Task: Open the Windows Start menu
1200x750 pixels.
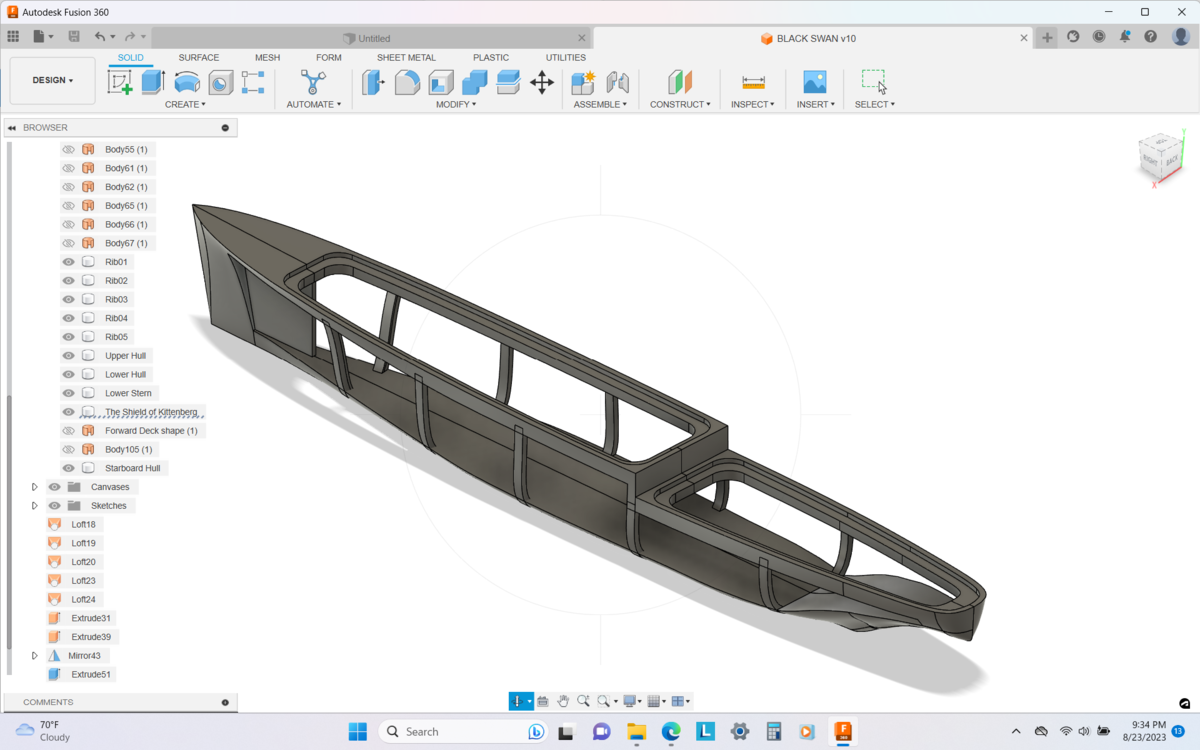Action: [x=357, y=732]
